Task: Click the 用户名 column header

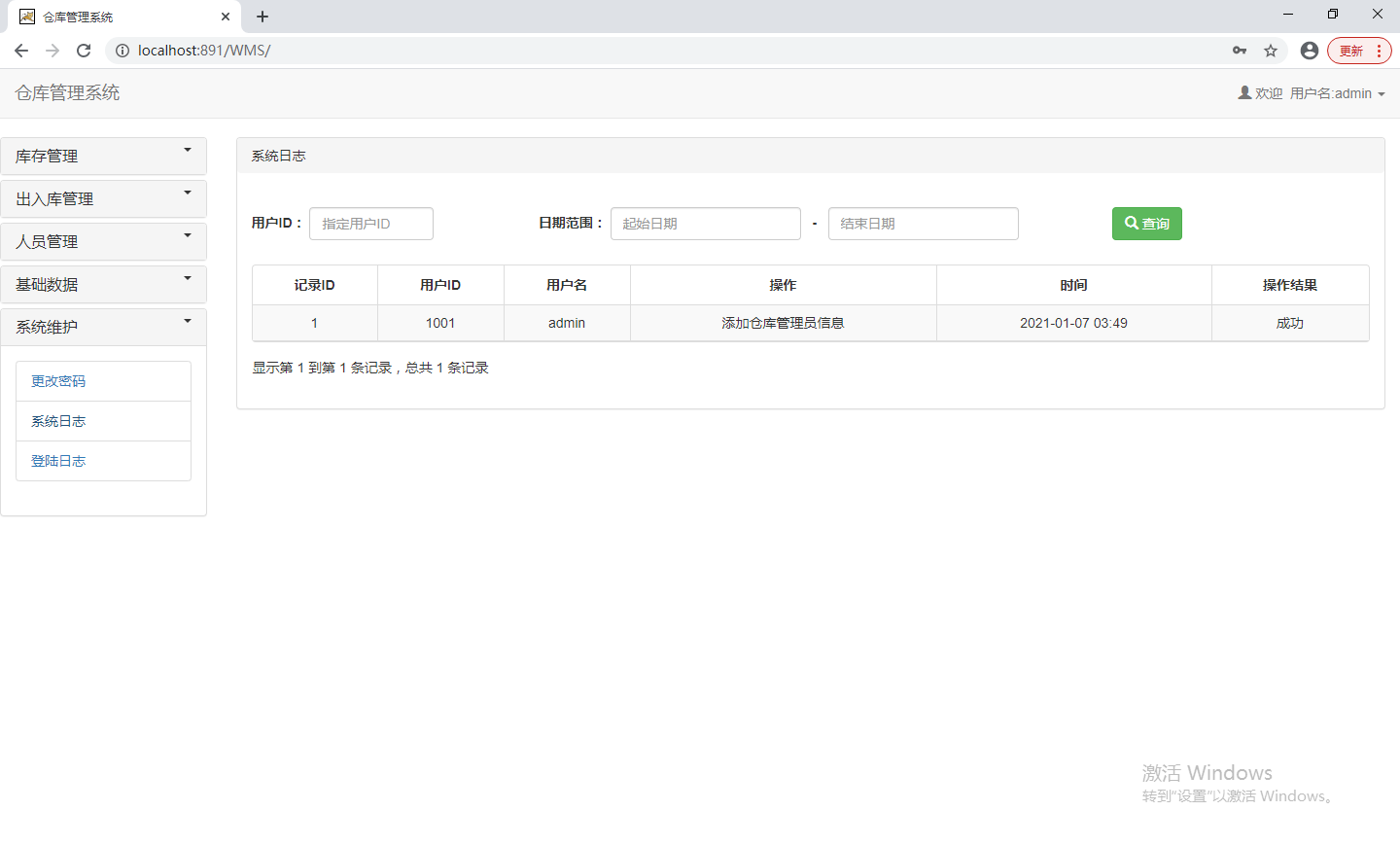Action: tap(567, 285)
